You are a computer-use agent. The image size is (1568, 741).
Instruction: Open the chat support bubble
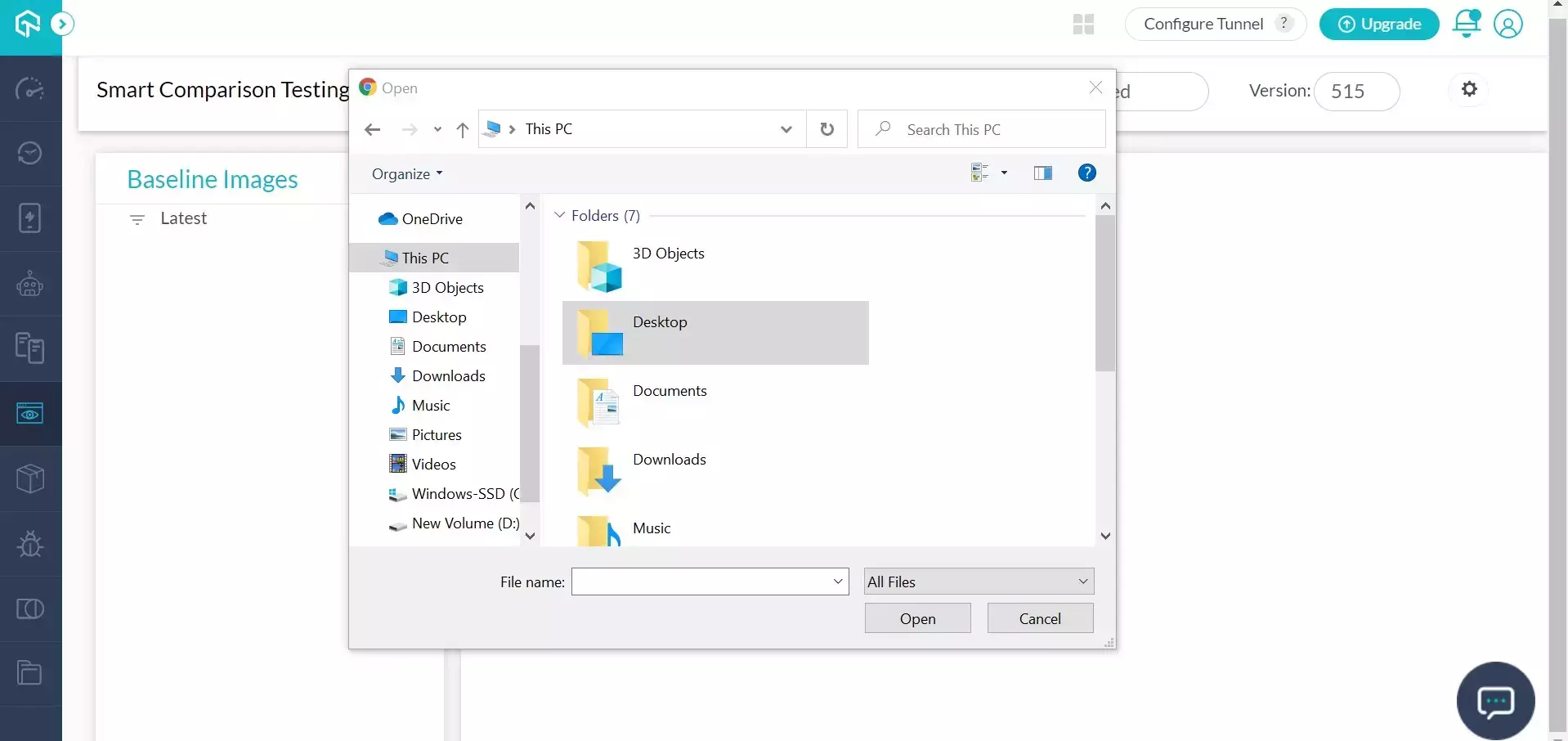pos(1495,701)
